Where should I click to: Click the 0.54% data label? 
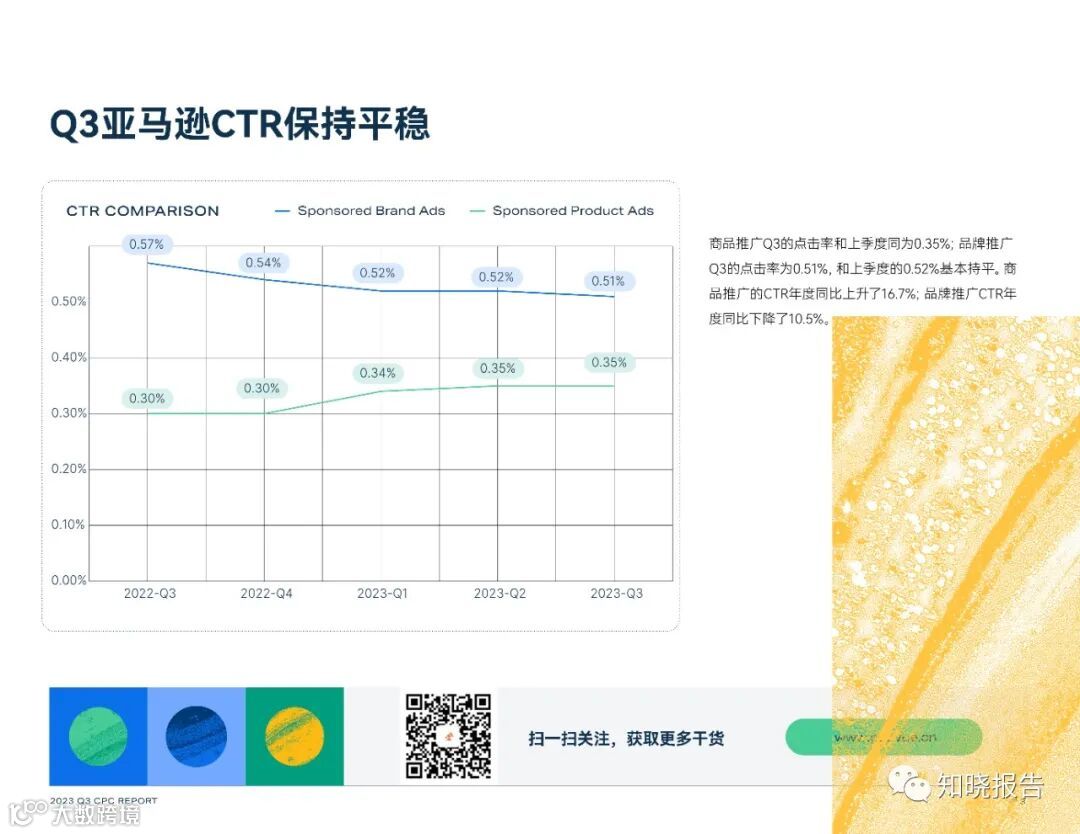click(x=263, y=262)
